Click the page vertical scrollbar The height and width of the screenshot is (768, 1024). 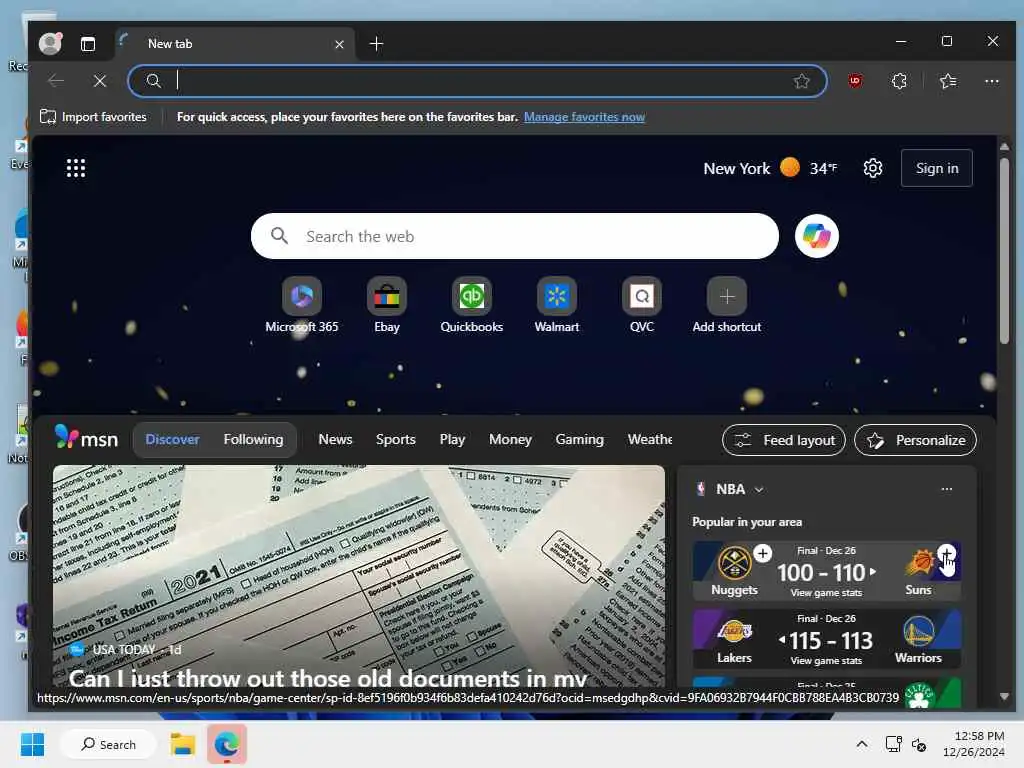pos(1004,251)
